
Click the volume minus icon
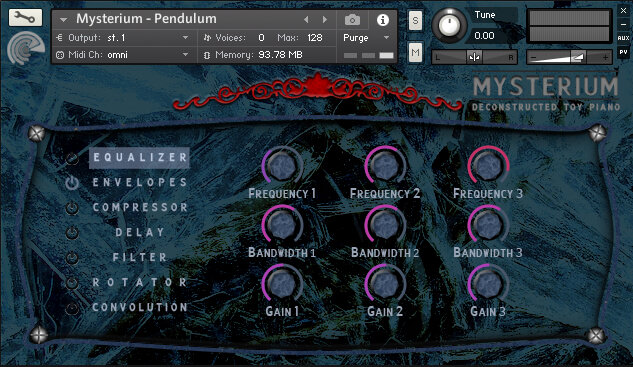pos(533,58)
